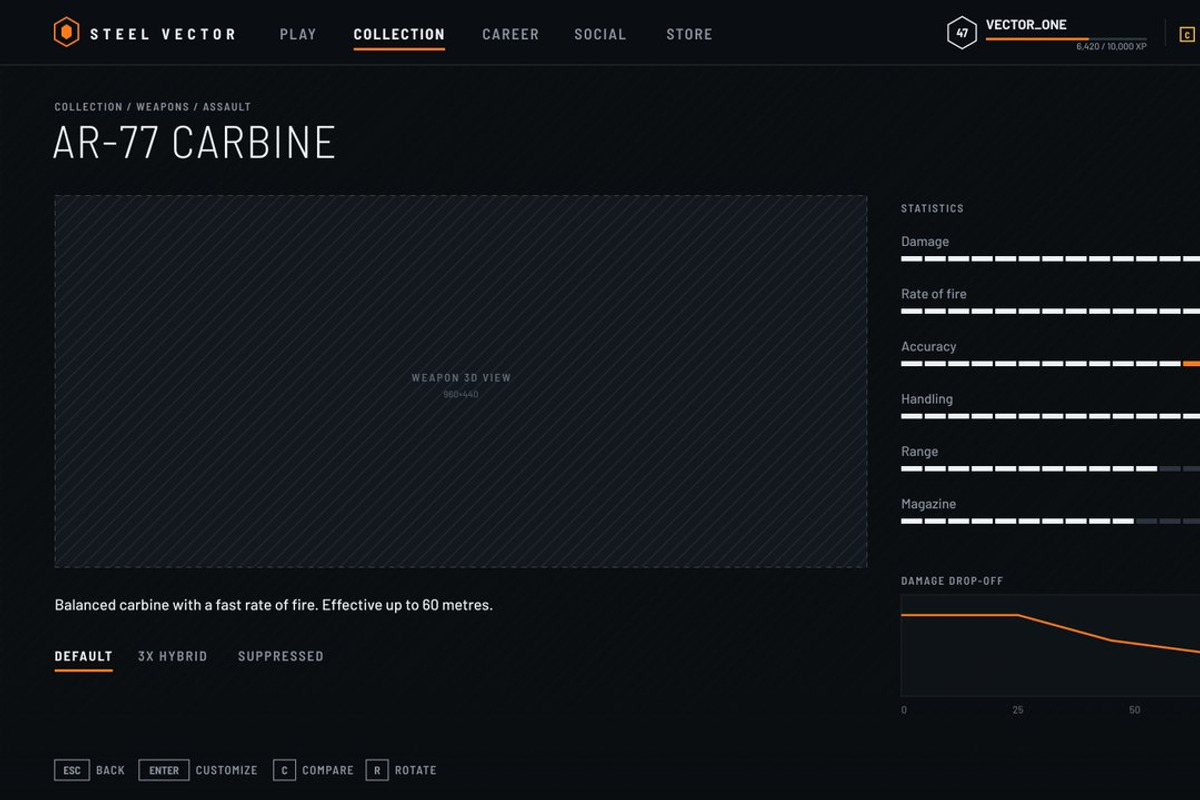Screen dimensions: 1200x800
Task: Click the C key hint icon beside Compare
Action: [x=284, y=770]
